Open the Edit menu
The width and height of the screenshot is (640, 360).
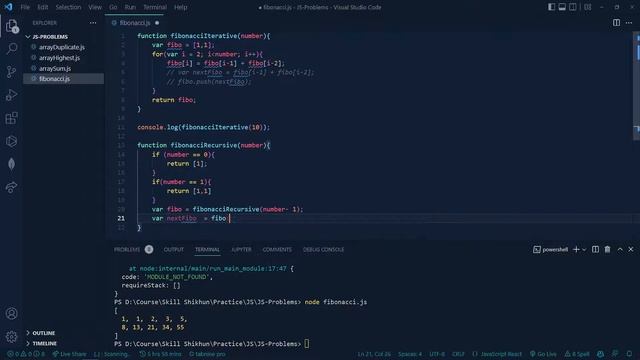click(42, 7)
